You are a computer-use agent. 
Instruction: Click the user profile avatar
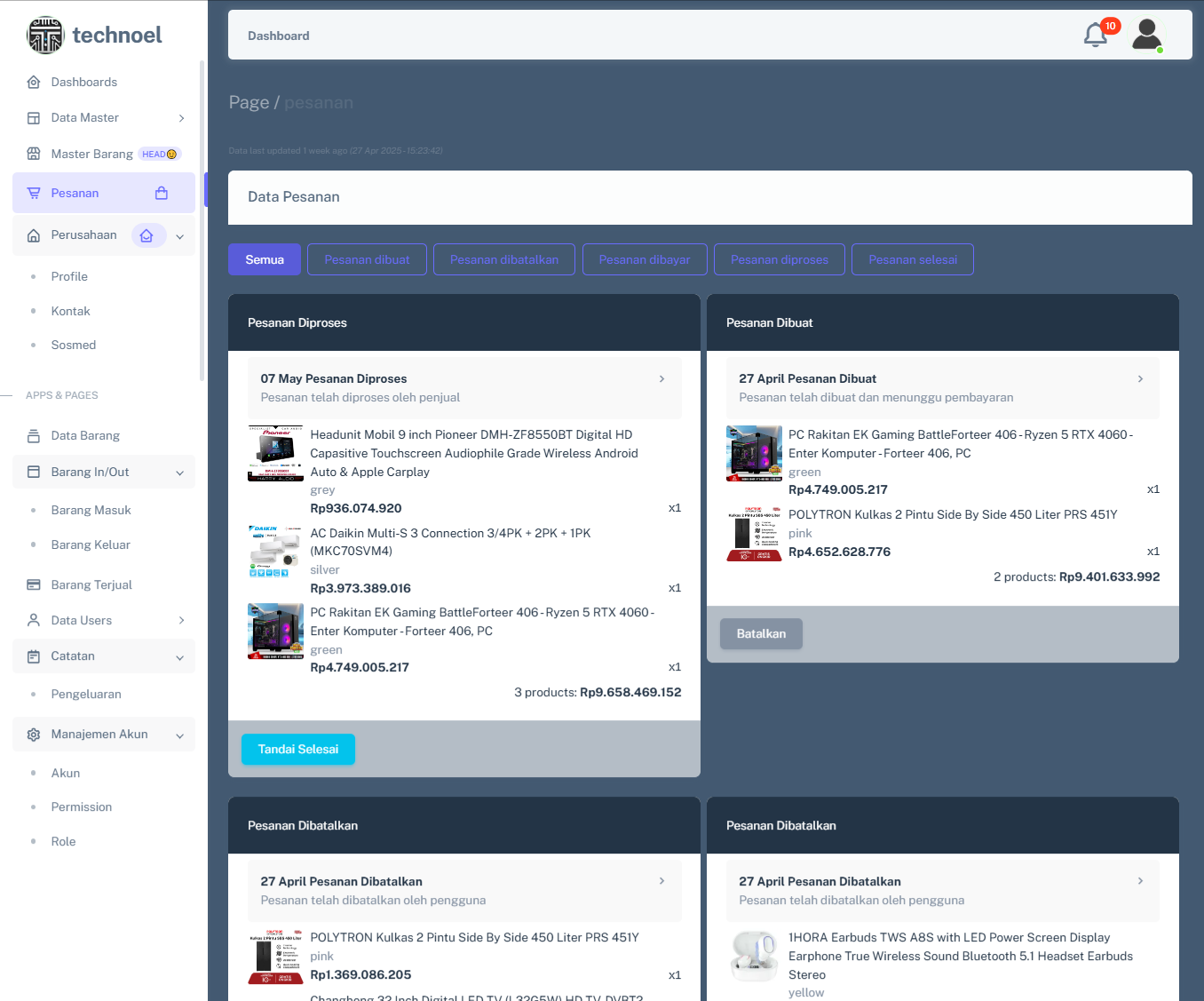point(1146,36)
